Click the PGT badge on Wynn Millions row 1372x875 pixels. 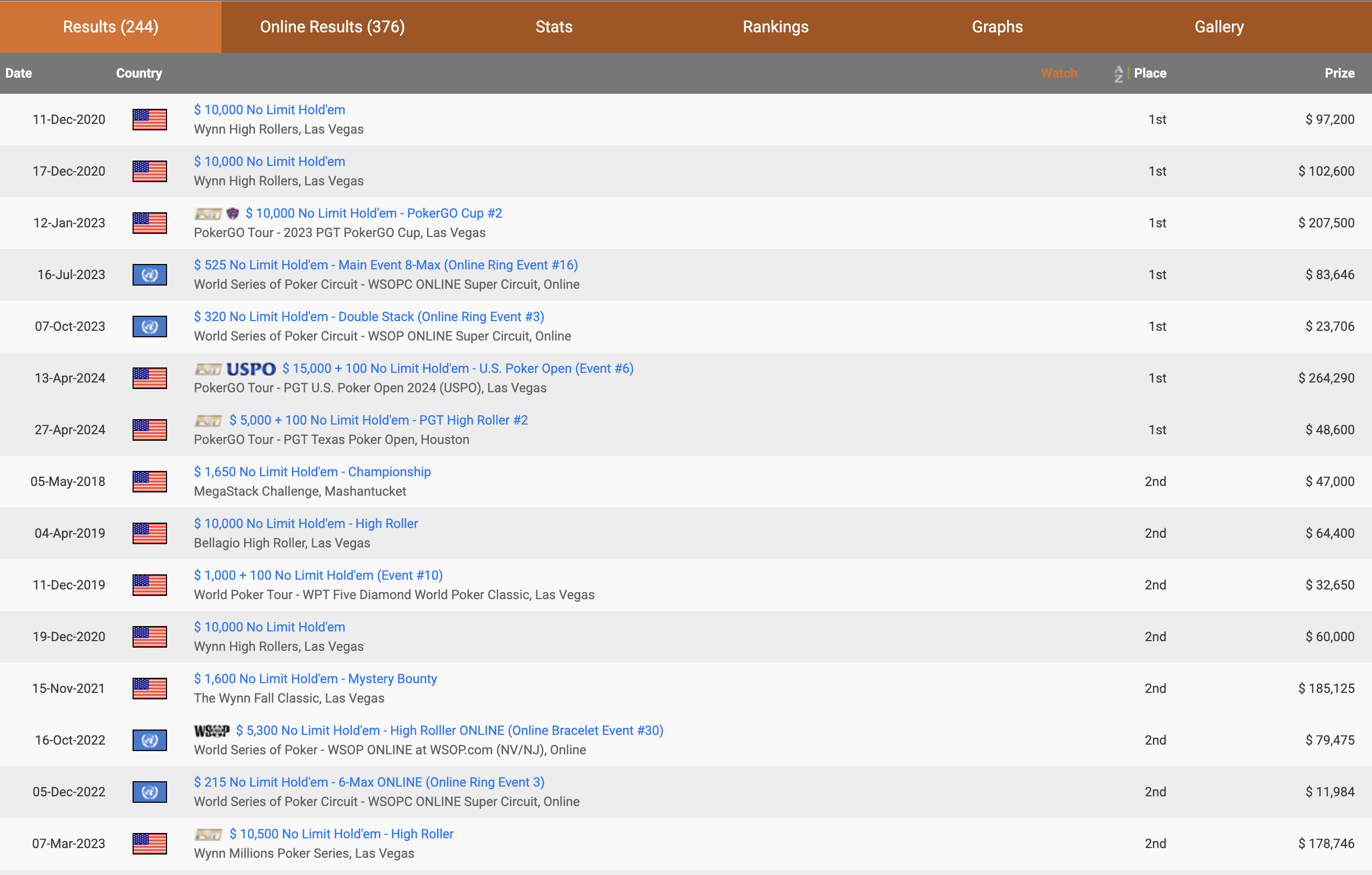tap(208, 835)
